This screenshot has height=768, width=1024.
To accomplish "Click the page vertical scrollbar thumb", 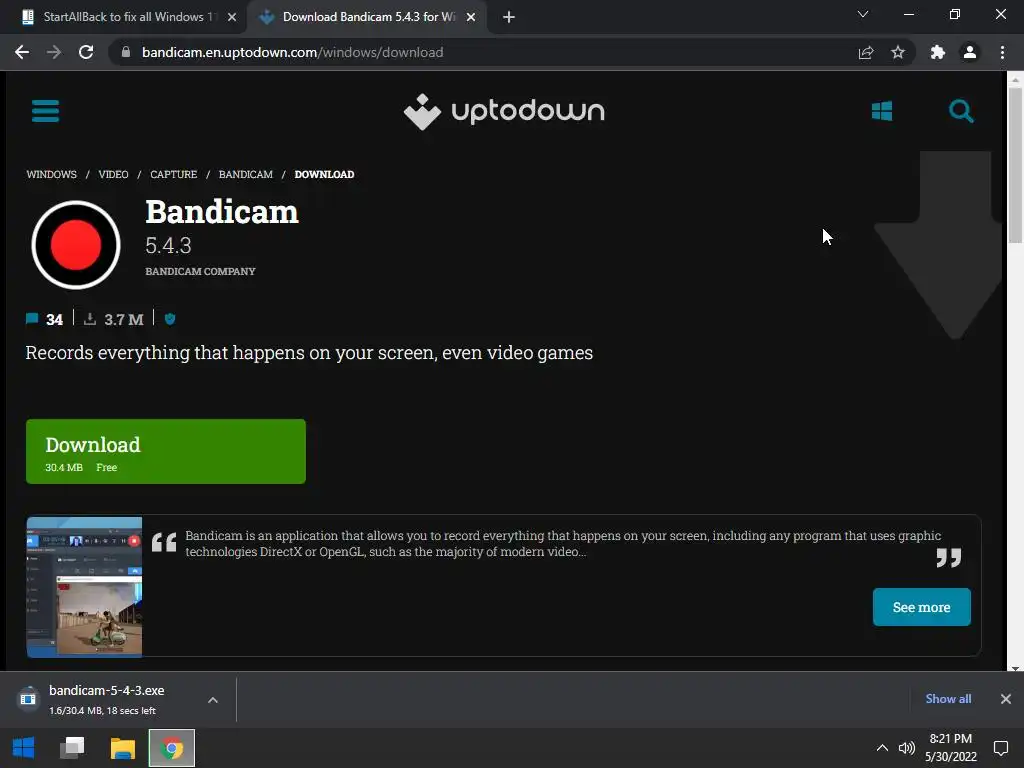I will pos(1014,165).
